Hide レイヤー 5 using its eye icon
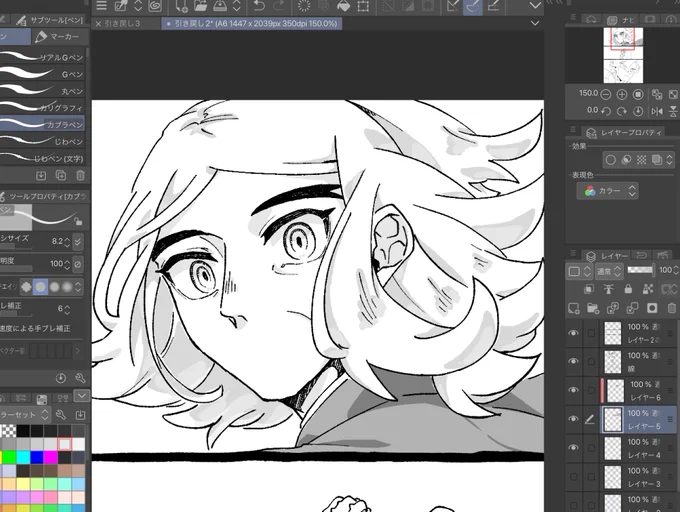 (x=573, y=419)
